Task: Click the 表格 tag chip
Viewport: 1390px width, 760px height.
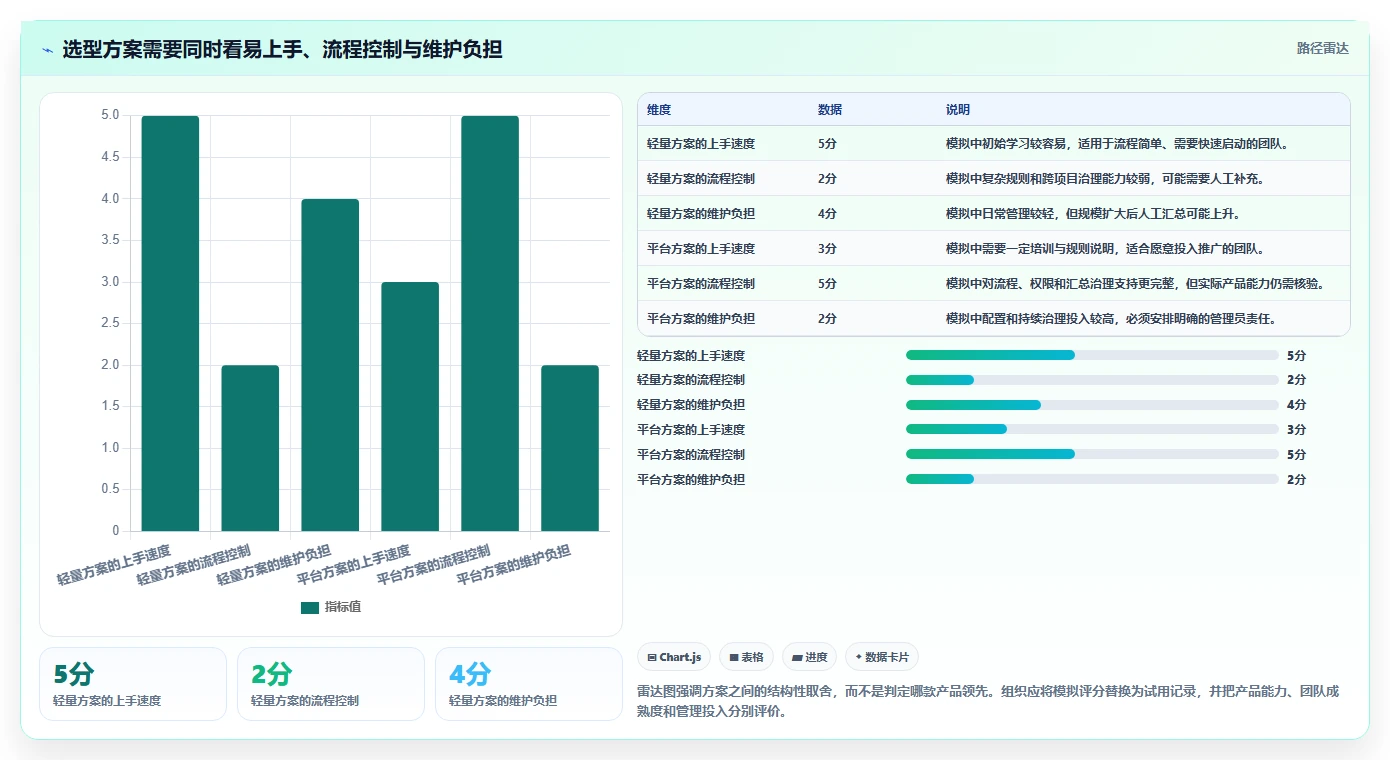Action: point(746,657)
